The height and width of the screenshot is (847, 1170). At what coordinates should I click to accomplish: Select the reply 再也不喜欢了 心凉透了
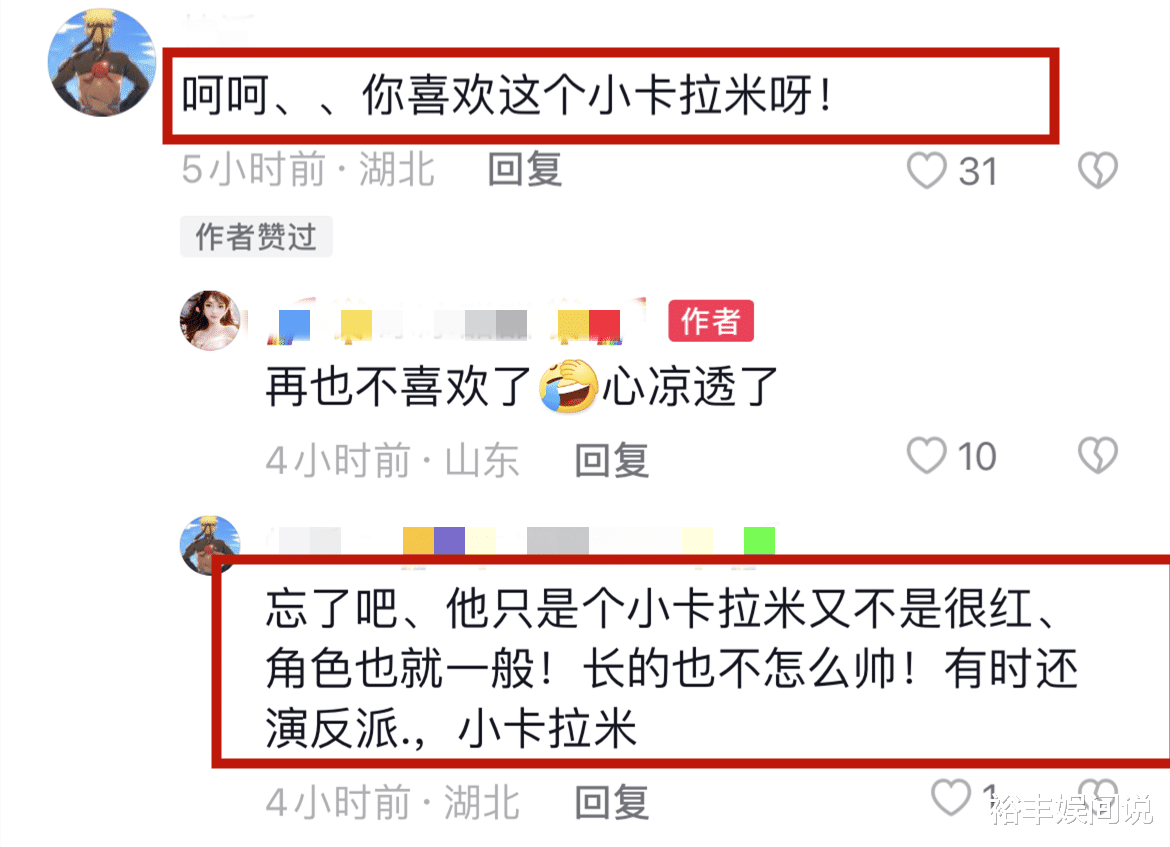522,387
